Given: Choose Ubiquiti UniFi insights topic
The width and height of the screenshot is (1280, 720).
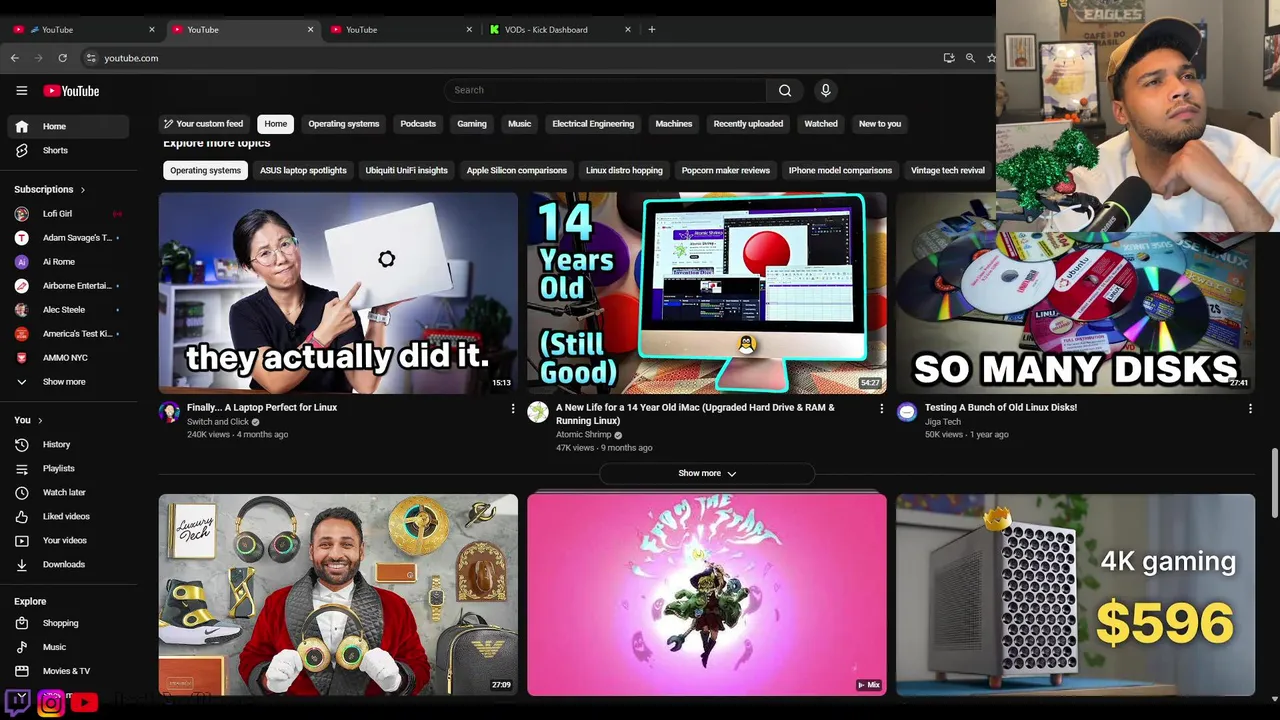Looking at the screenshot, I should click(406, 170).
